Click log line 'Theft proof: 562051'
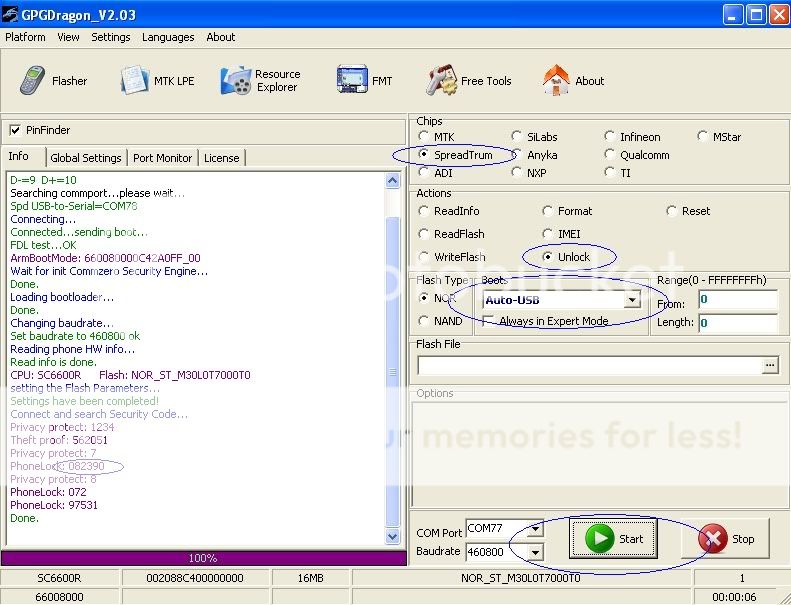791x605 pixels. [59, 440]
